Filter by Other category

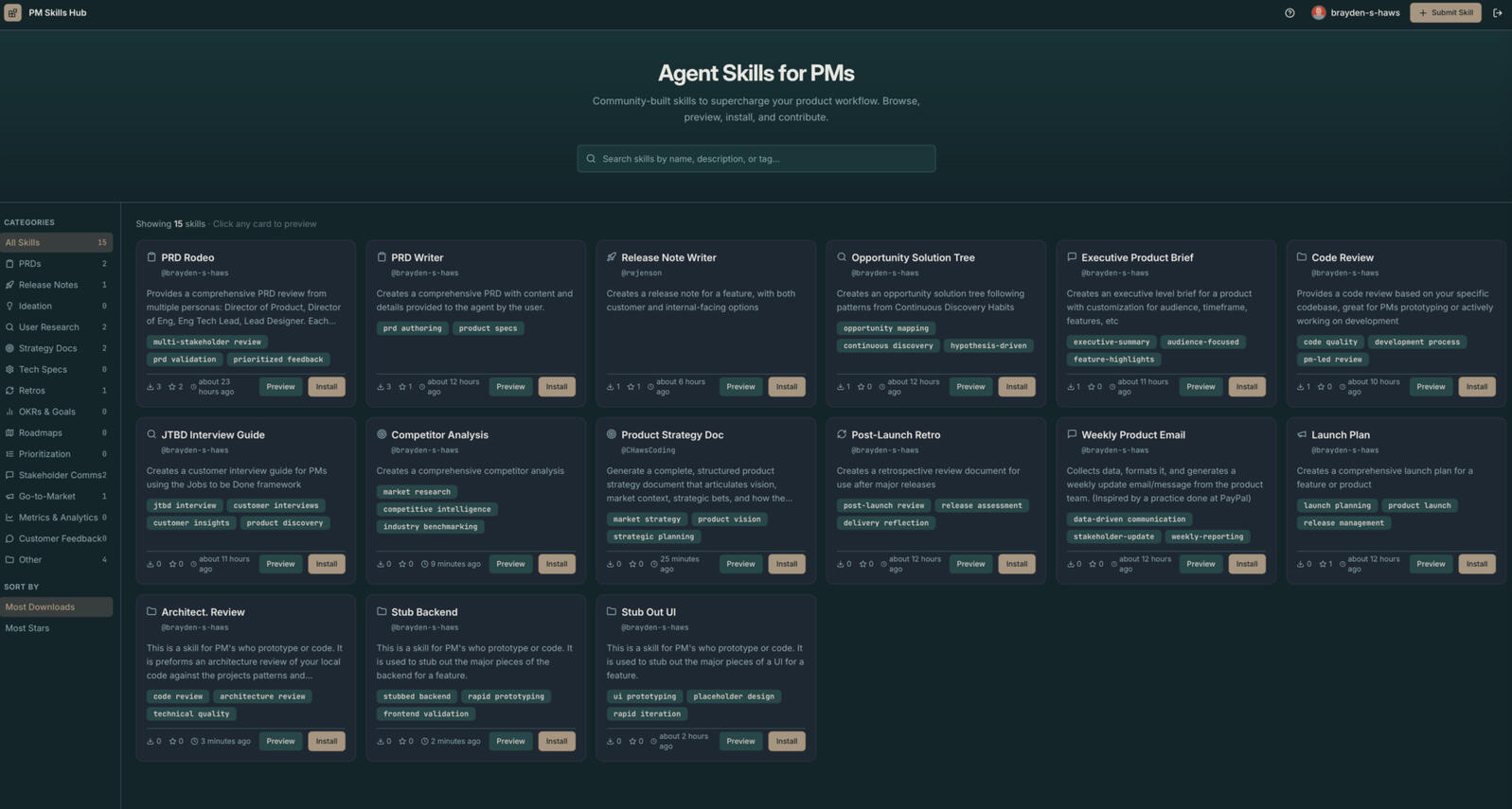click(56, 559)
